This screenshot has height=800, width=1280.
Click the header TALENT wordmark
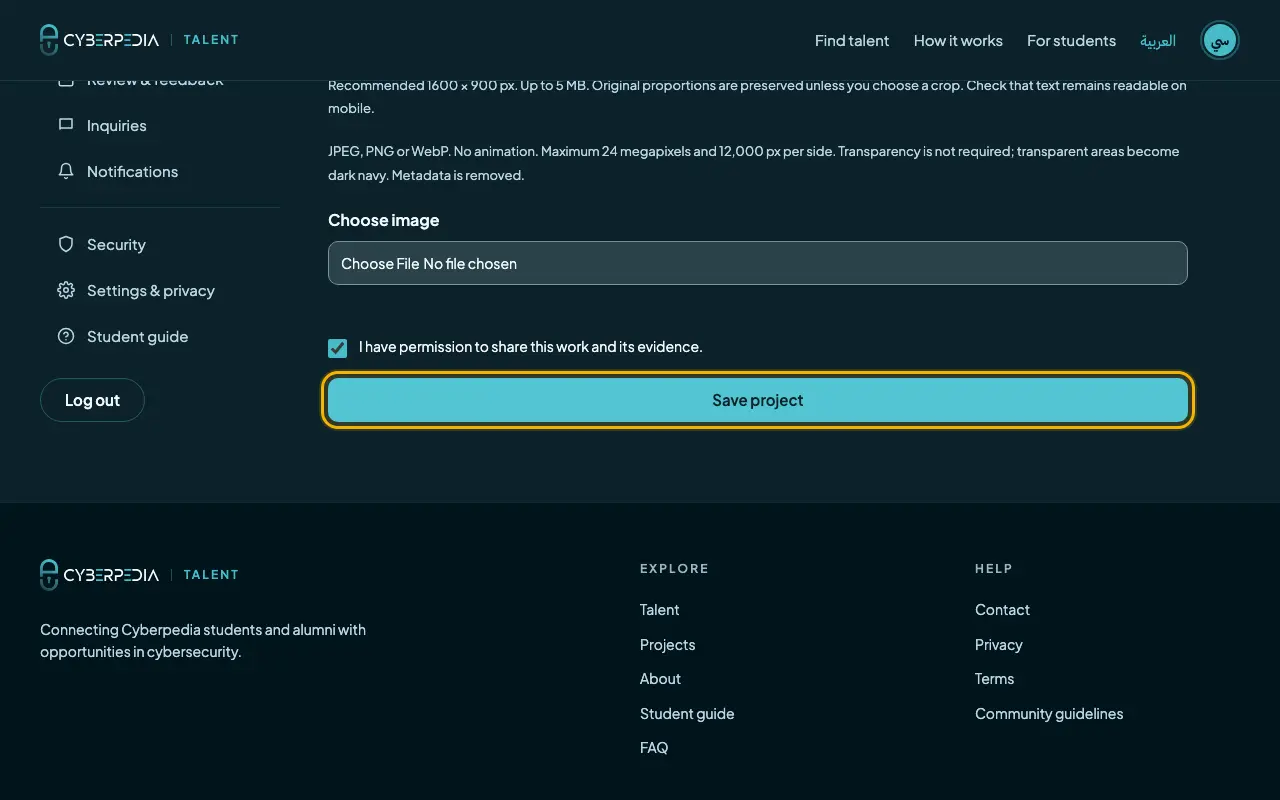point(211,40)
